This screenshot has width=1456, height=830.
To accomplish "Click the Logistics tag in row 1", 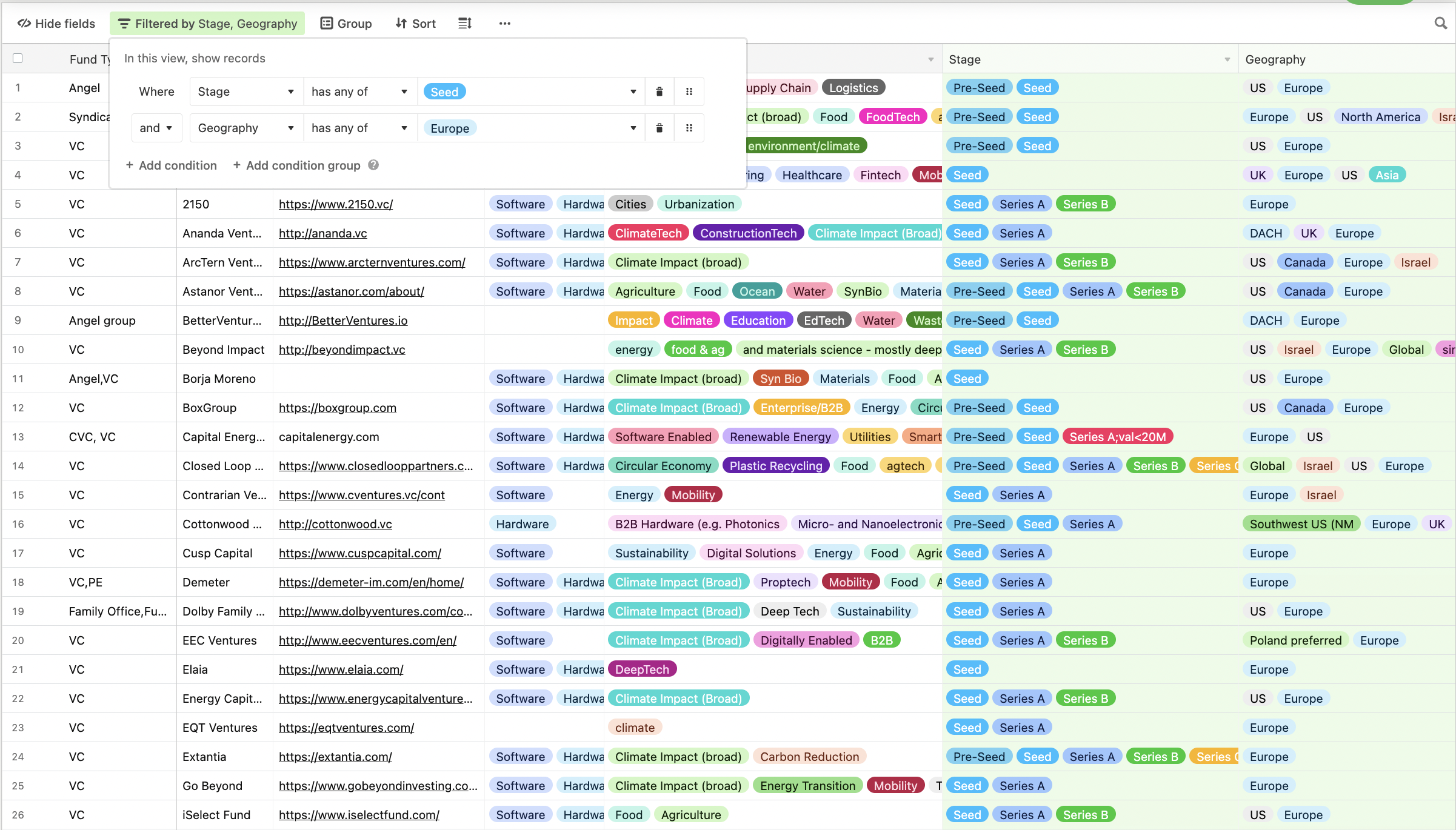I will 853,88.
